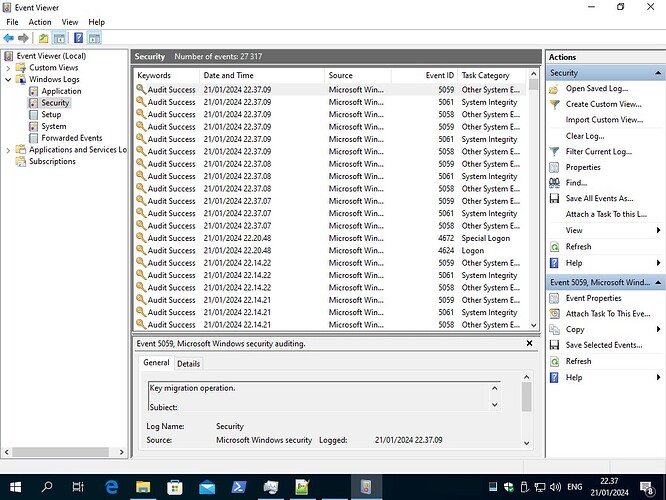666x500 pixels.
Task: Click the tree pane horizontal scrollbar right arrow
Action: point(121,452)
